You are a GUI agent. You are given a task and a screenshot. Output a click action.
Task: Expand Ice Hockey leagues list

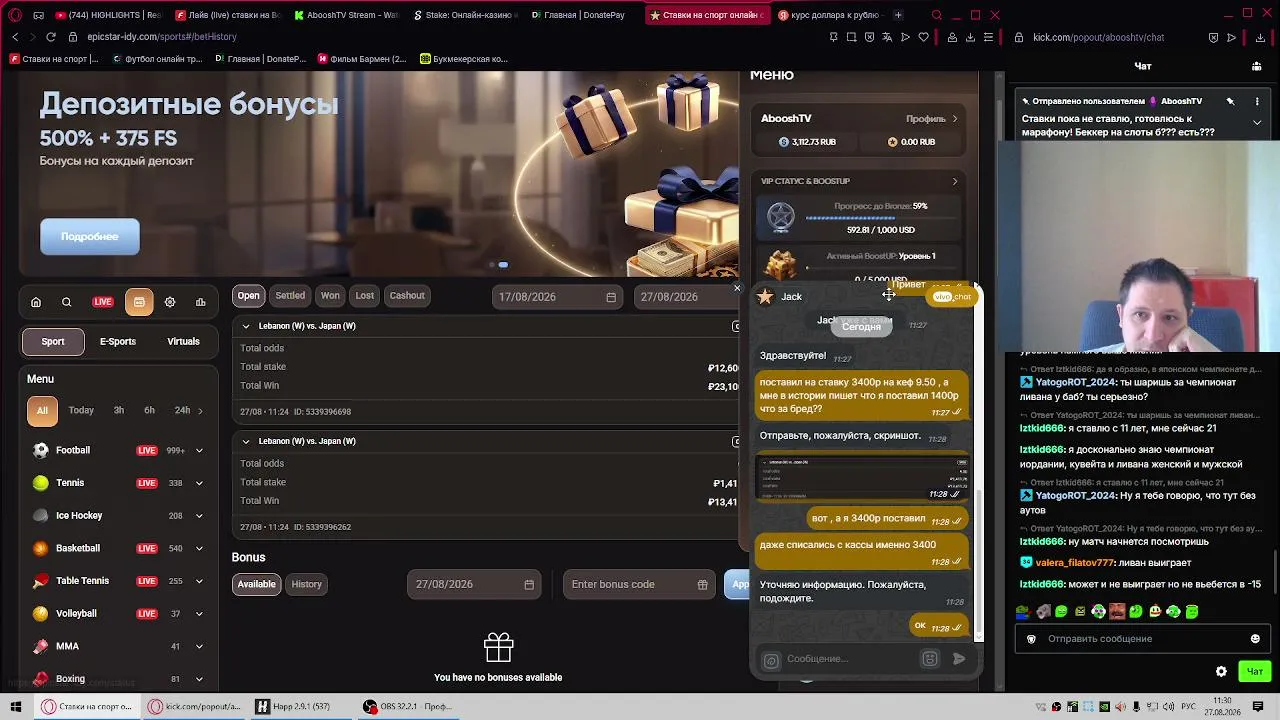pos(199,516)
